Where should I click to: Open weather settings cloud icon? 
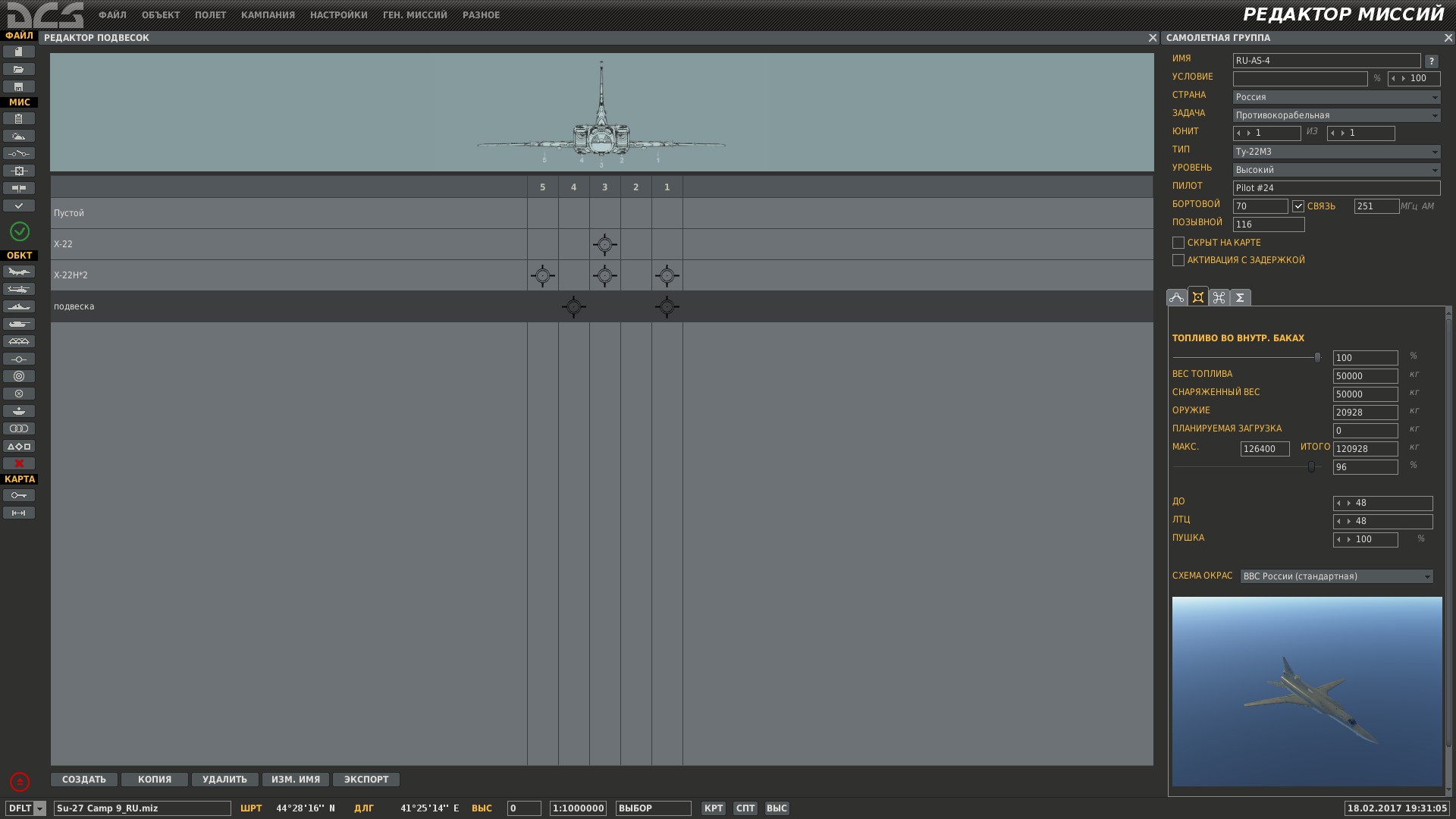[19, 136]
